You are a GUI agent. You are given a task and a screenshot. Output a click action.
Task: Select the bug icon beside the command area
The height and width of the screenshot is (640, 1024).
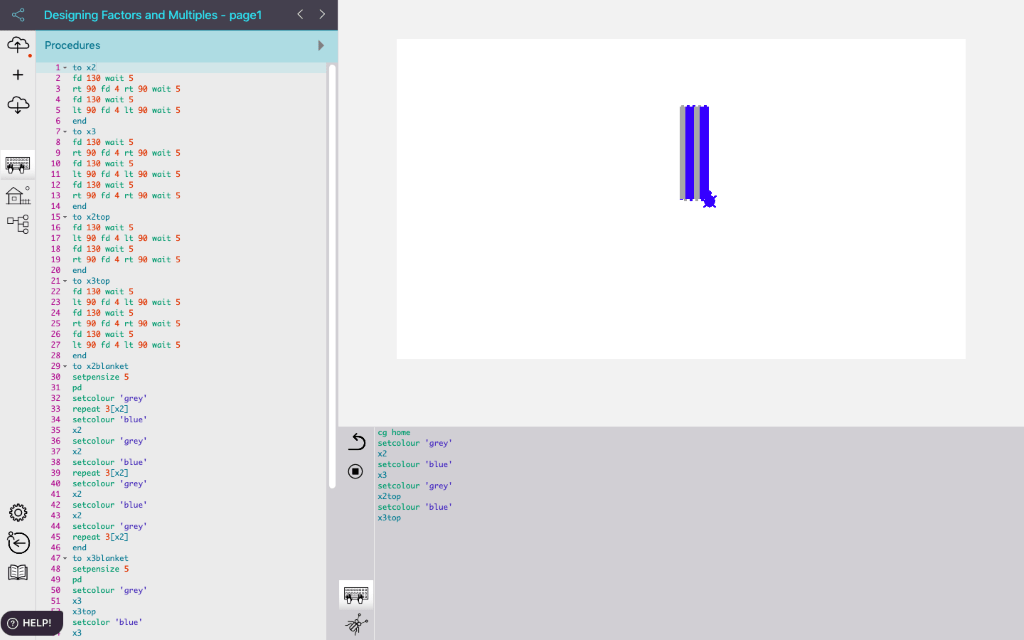[x=356, y=624]
